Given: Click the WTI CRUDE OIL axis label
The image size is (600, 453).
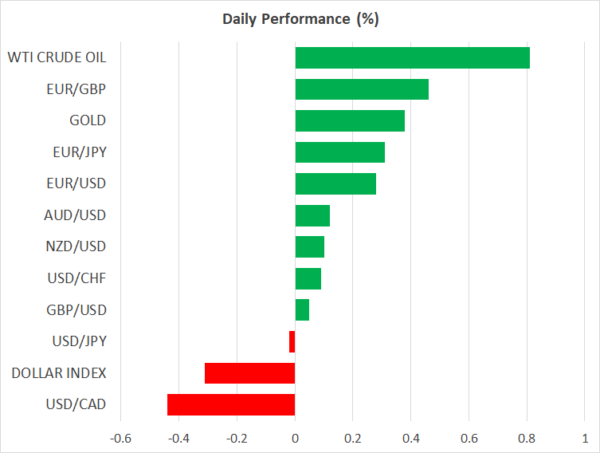Looking at the screenshot, I should 57,58.
